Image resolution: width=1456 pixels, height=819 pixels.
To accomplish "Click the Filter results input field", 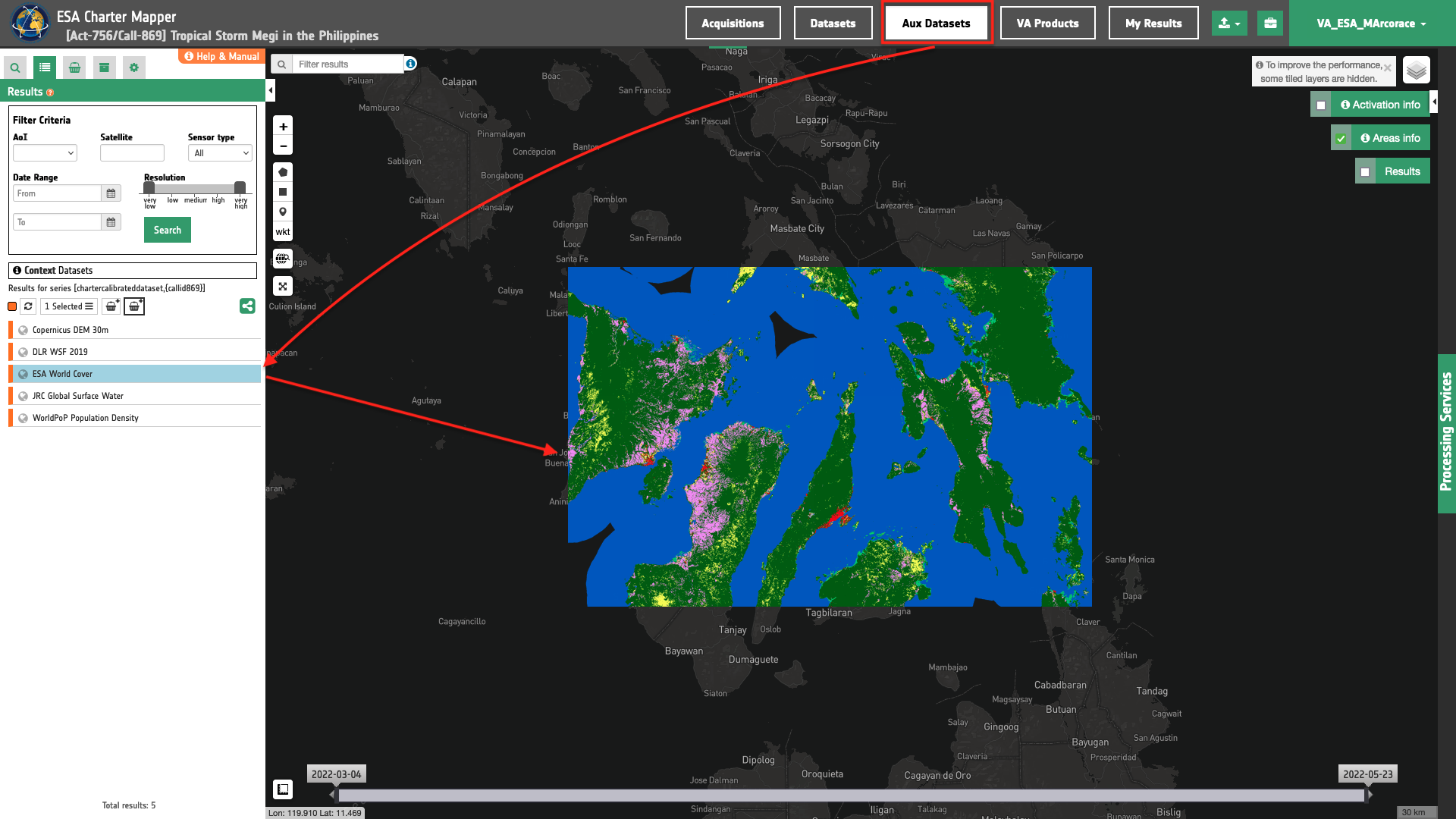I will 348,64.
